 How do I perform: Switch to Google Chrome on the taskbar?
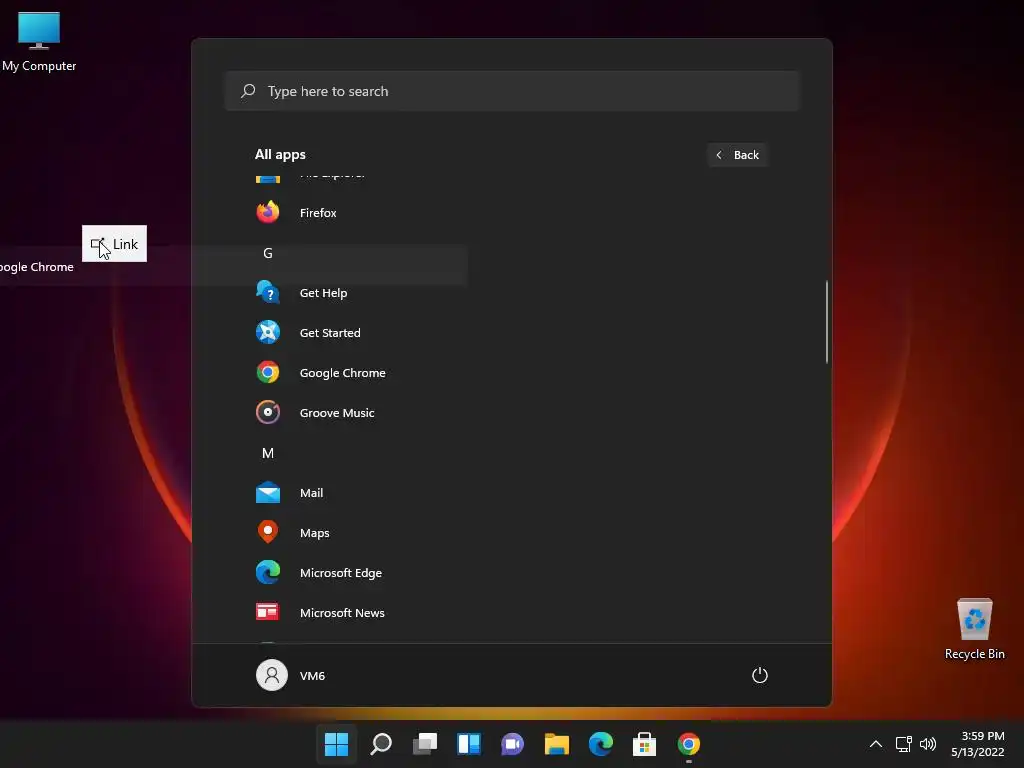click(689, 744)
